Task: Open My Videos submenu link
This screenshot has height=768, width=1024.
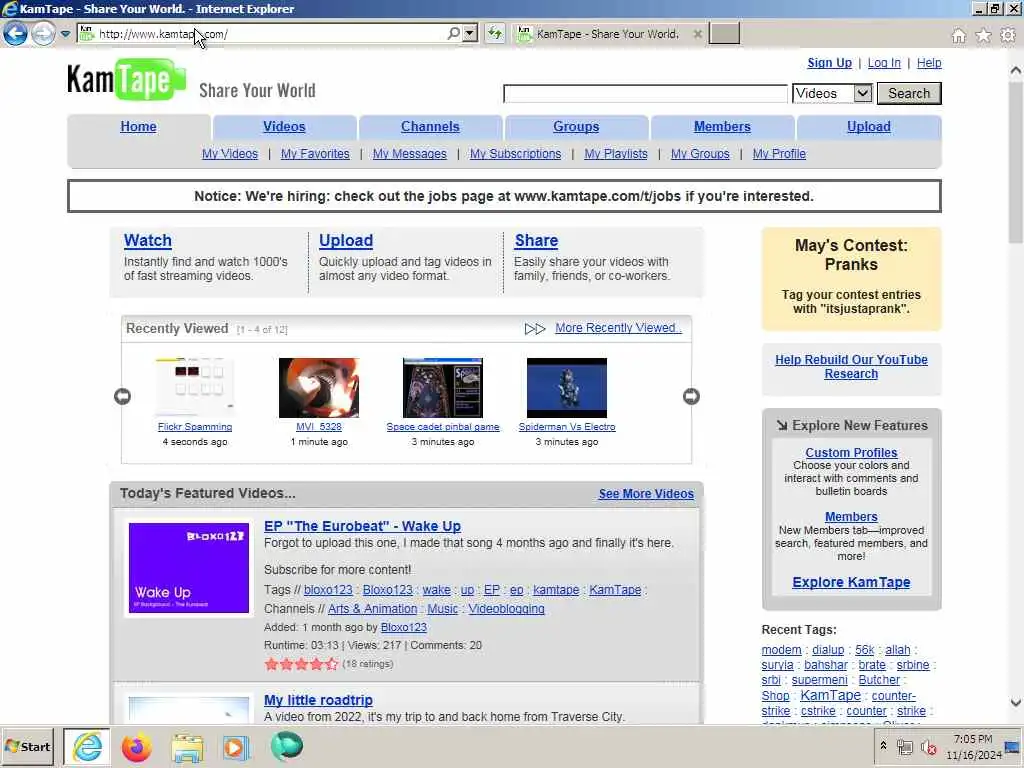Action: pyautogui.click(x=230, y=153)
